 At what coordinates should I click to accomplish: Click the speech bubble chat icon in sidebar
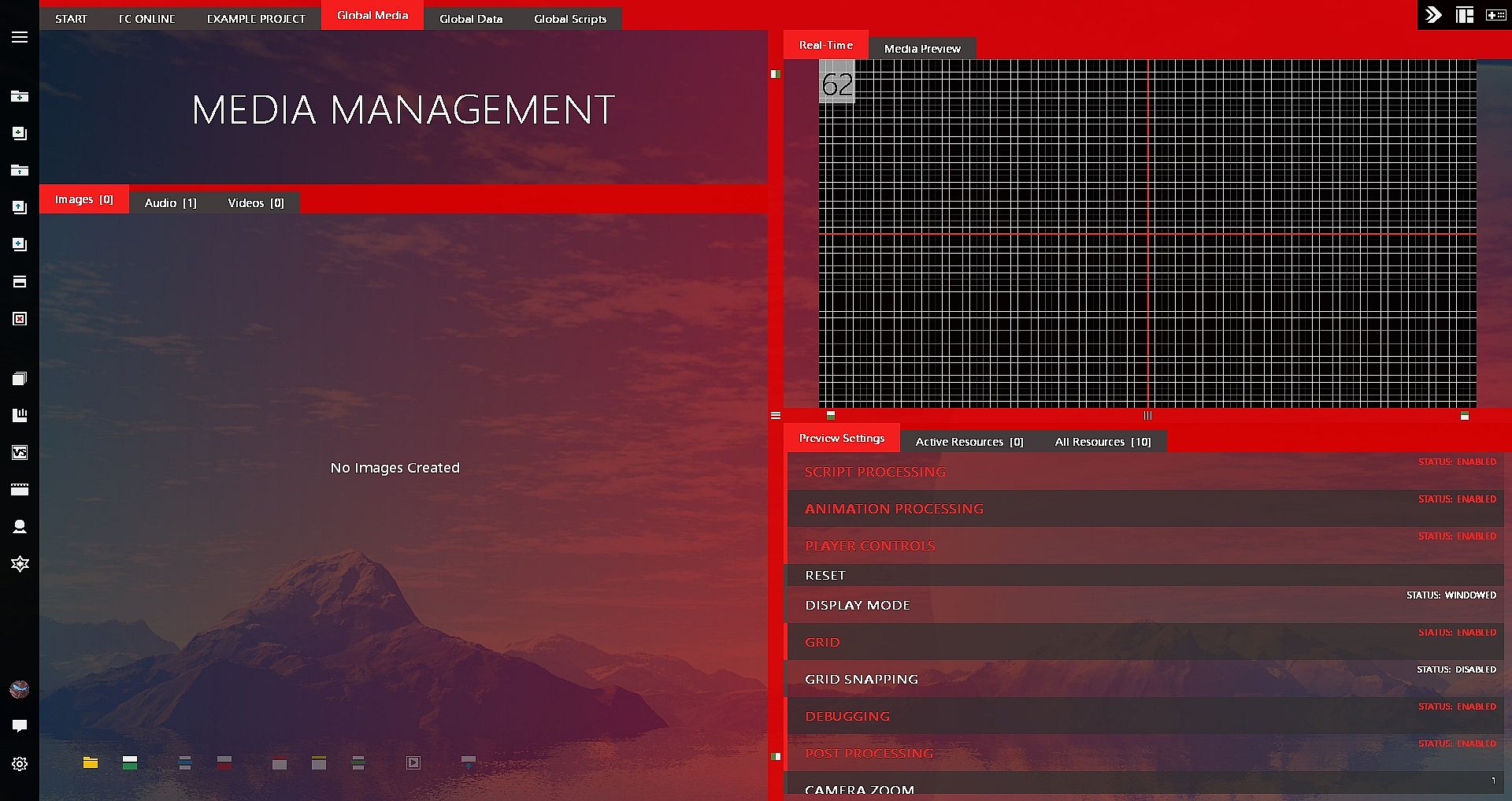20,725
